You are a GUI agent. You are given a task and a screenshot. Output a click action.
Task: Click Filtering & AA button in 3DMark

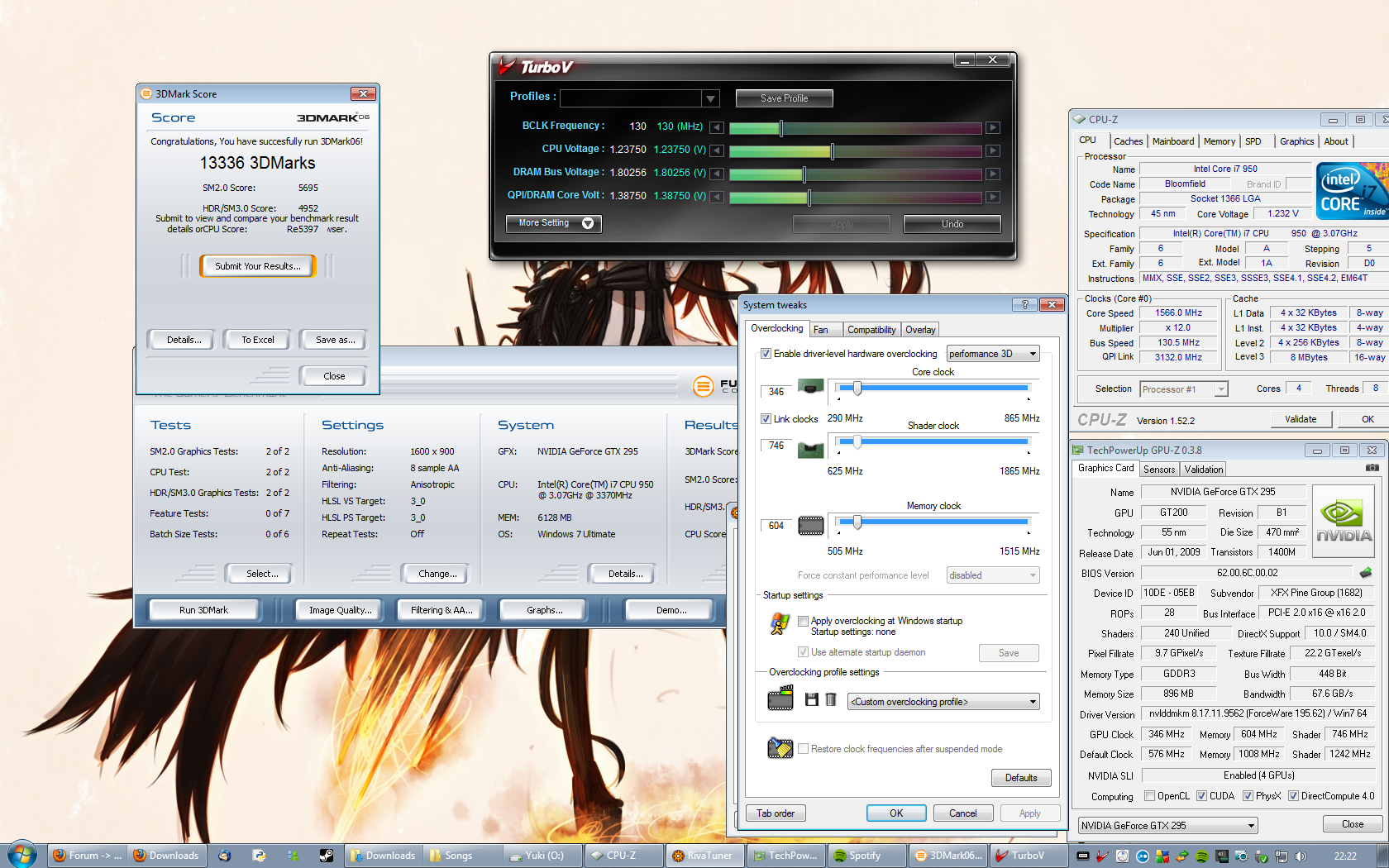tap(442, 610)
